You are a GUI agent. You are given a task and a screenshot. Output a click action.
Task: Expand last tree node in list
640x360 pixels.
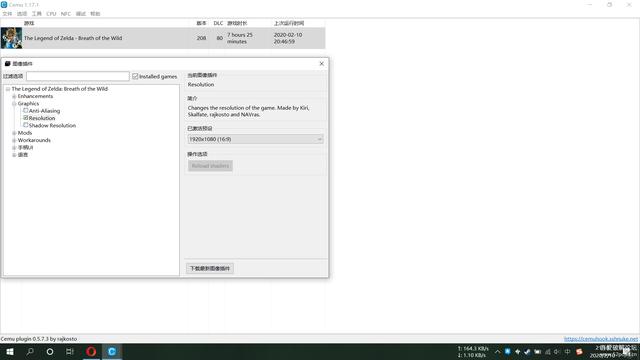pyautogui.click(x=14, y=155)
